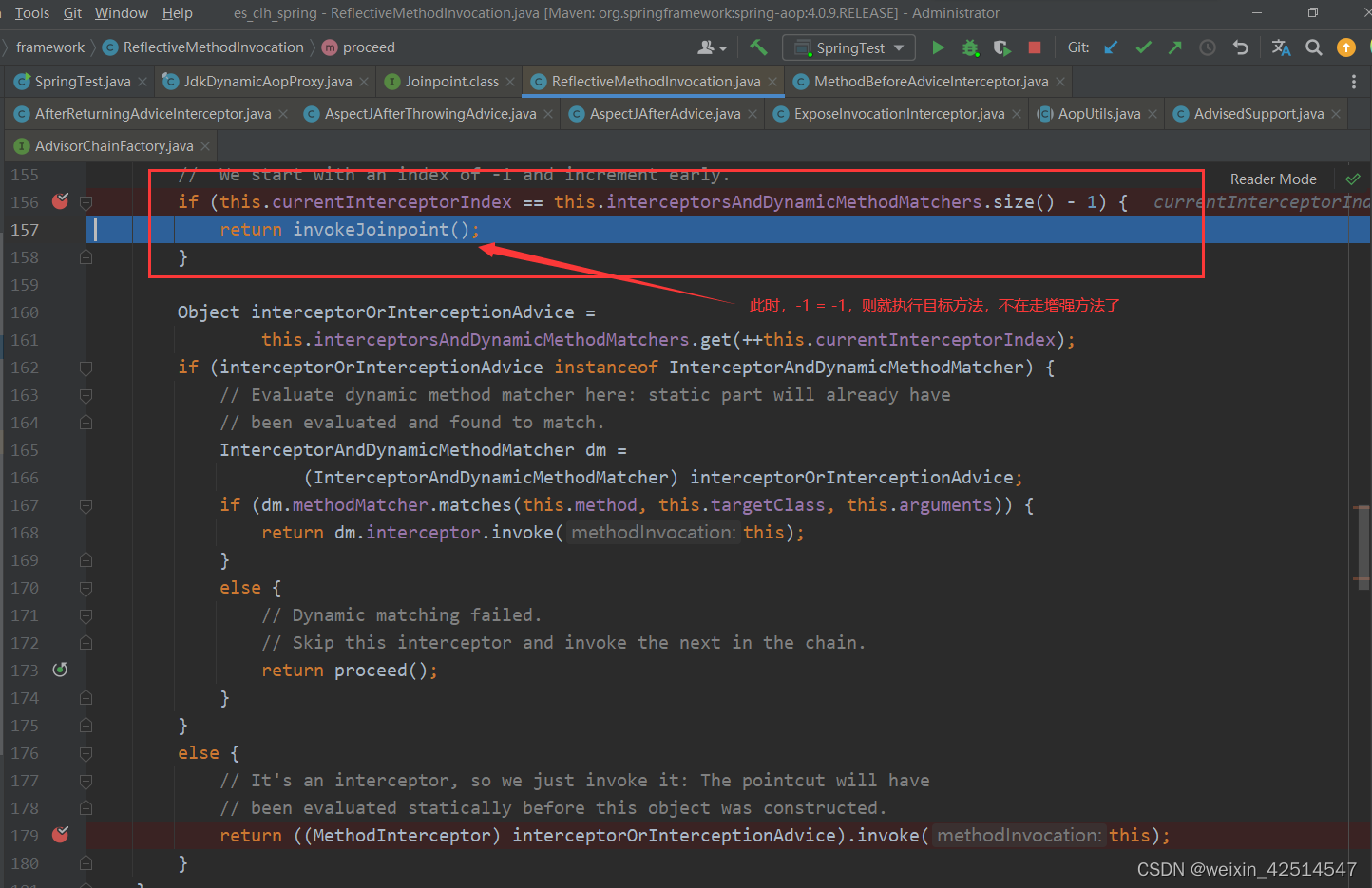Click the framework breadcrumb
Viewport: 1372px width, 888px height.
50,47
